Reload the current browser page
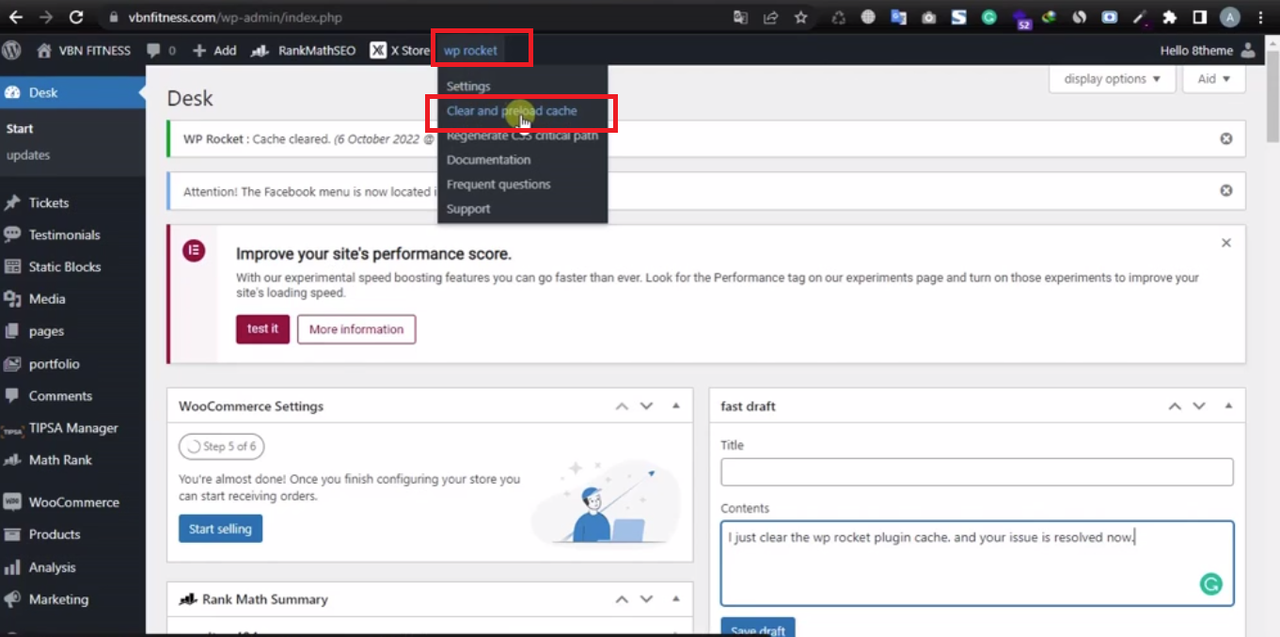This screenshot has height=637, width=1280. pyautogui.click(x=77, y=17)
